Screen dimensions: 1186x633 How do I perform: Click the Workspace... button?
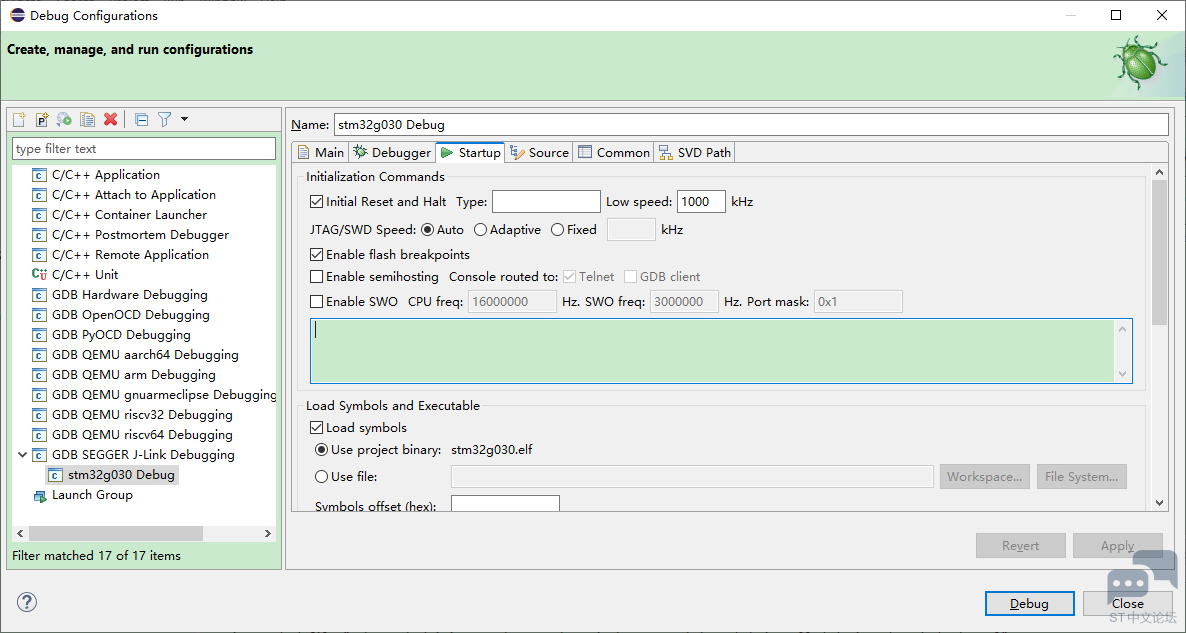click(x=985, y=476)
